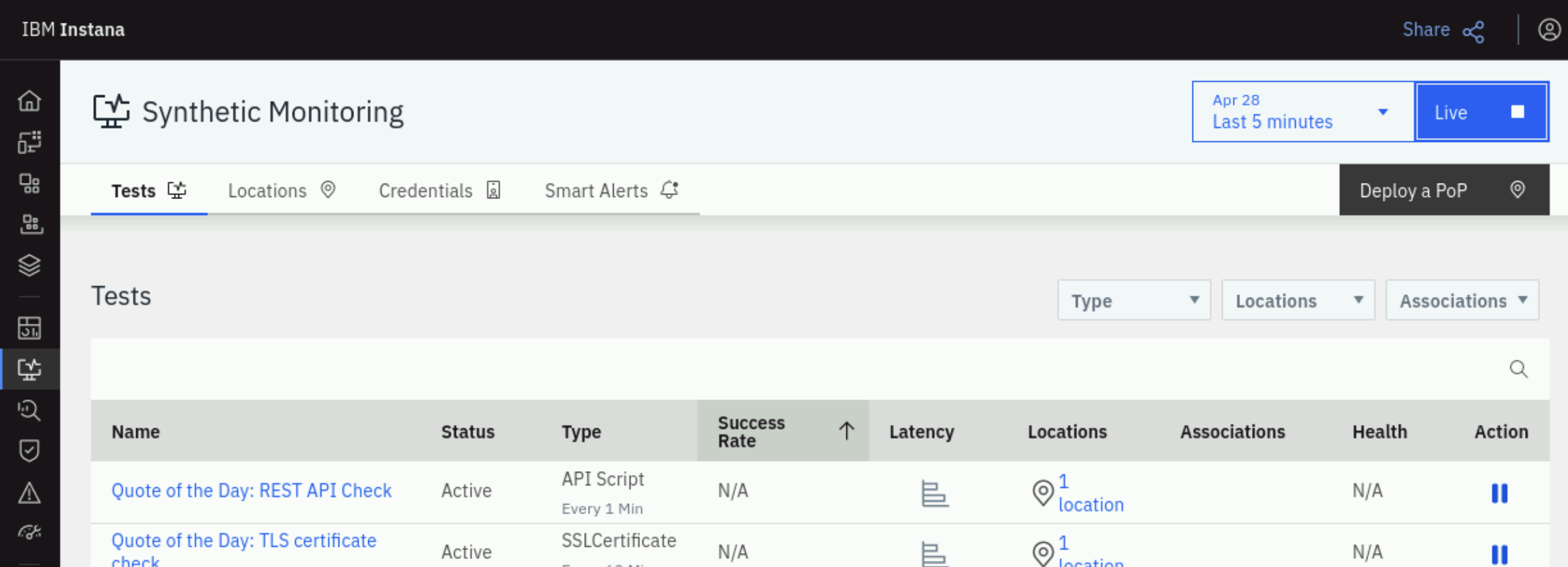Open latency chart for REST API Check

(x=934, y=493)
